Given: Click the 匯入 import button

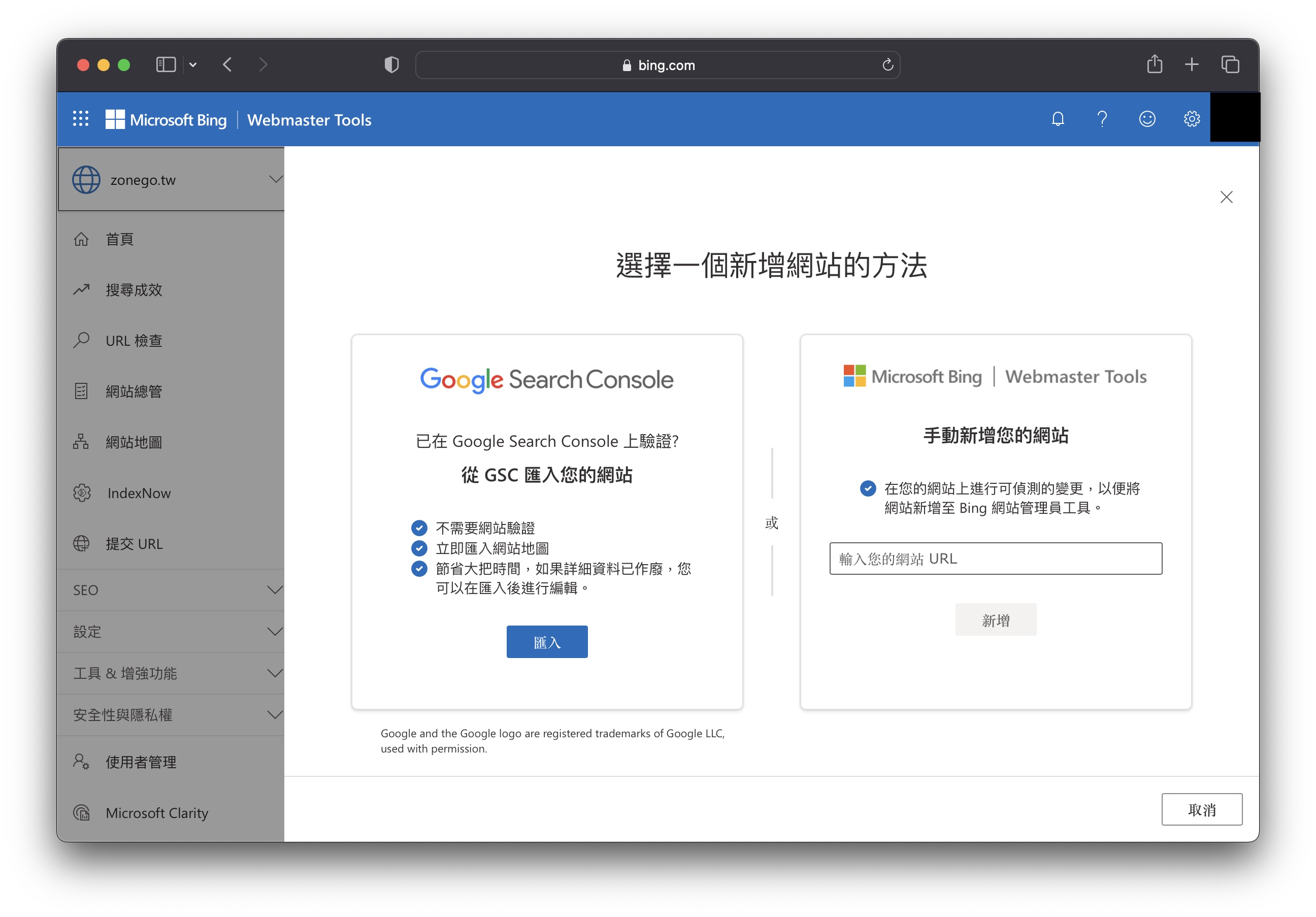Looking at the screenshot, I should click(547, 642).
